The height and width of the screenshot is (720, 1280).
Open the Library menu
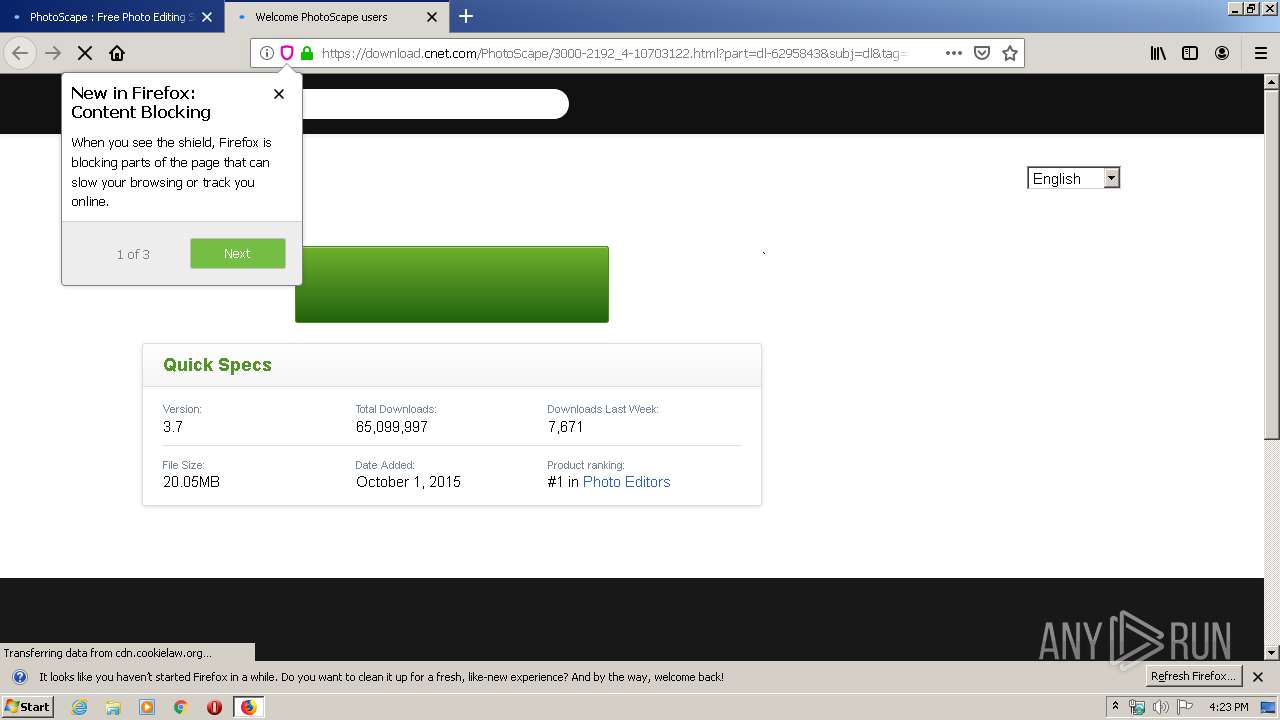click(x=1158, y=53)
